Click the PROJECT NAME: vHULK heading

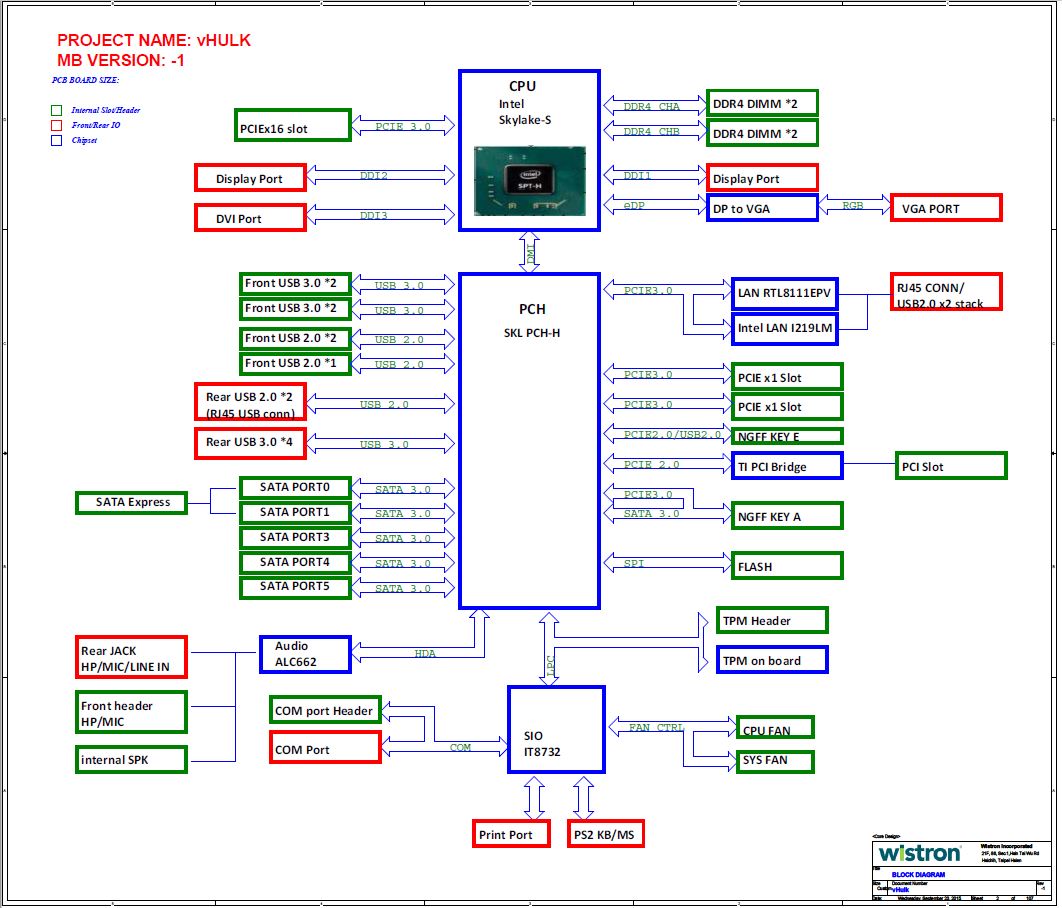tap(154, 40)
